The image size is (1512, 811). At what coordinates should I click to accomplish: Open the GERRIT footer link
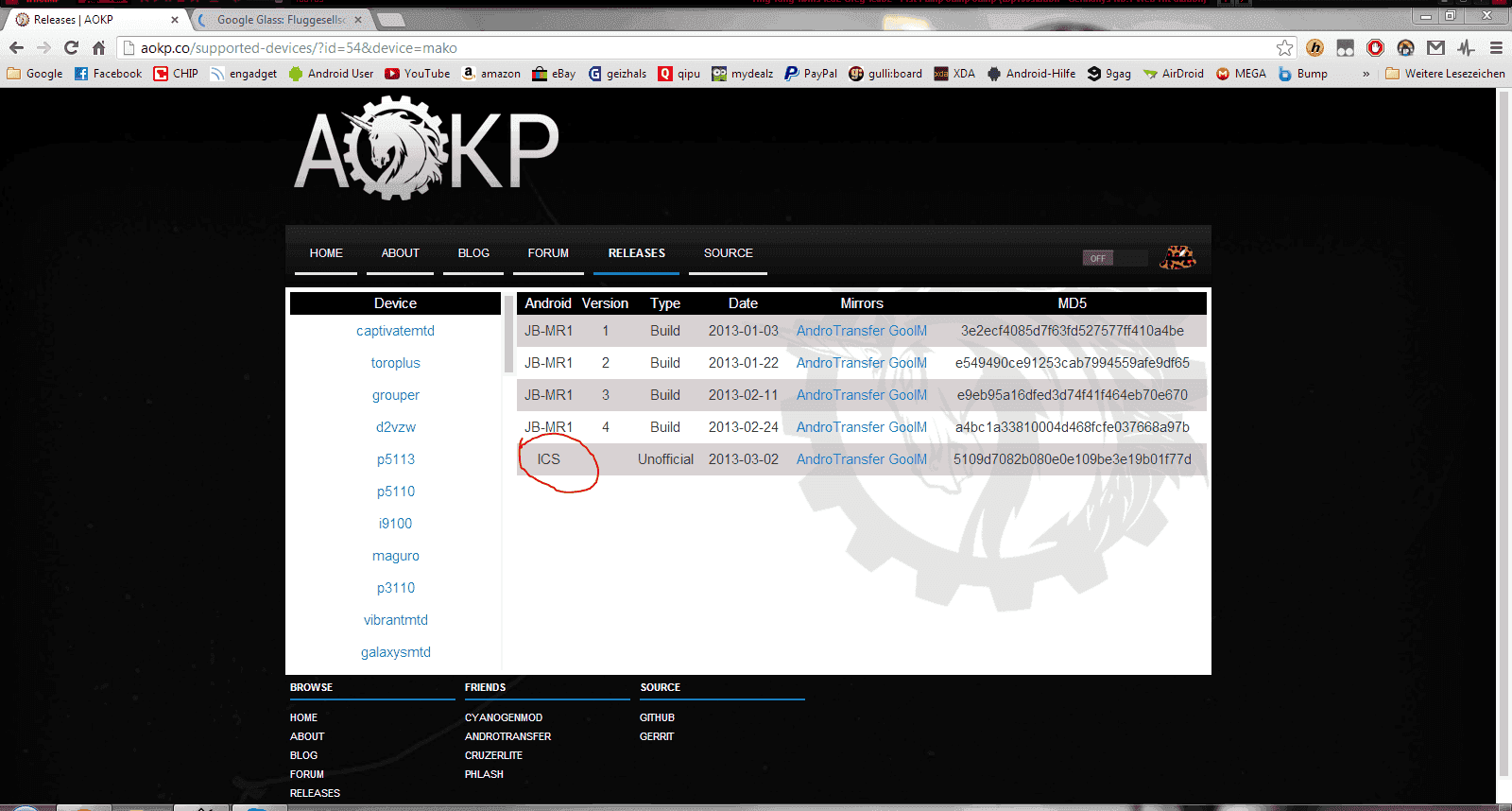pos(657,736)
